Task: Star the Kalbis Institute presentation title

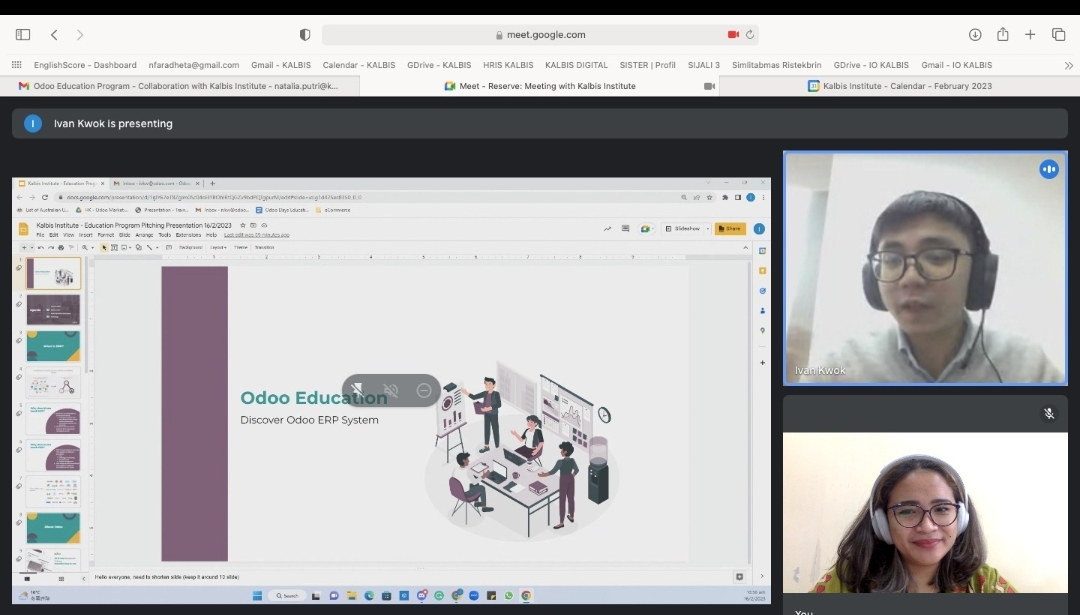Action: click(x=242, y=225)
